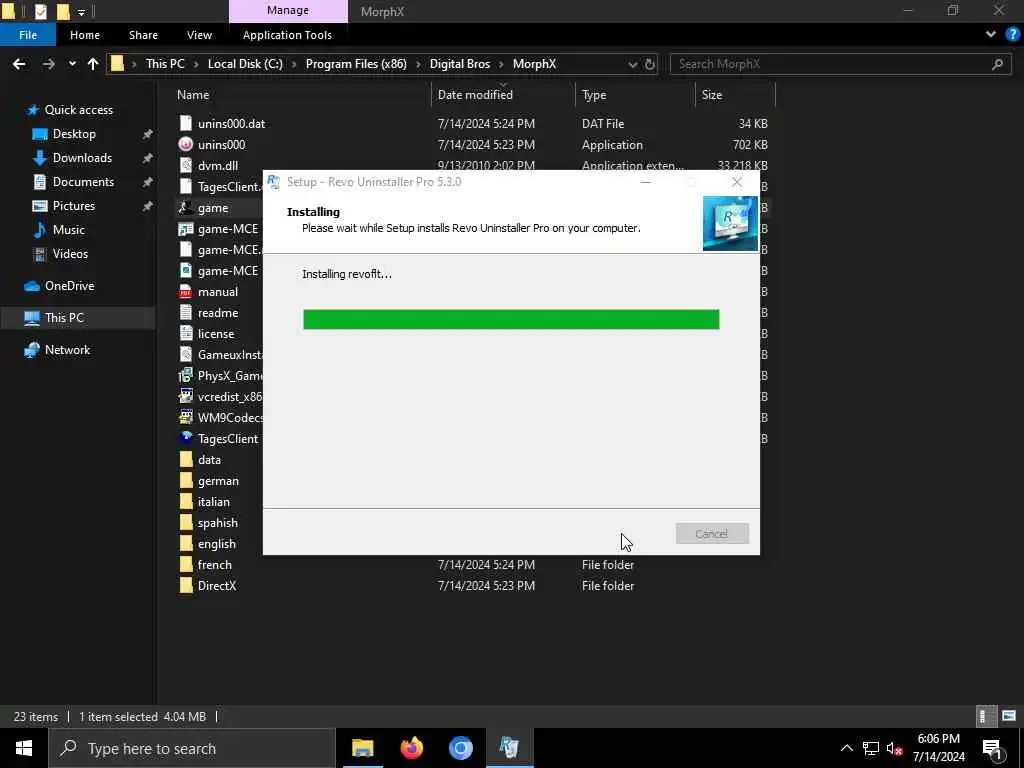The image size is (1024, 768).
Task: Select the french folder
Action: click(x=214, y=565)
